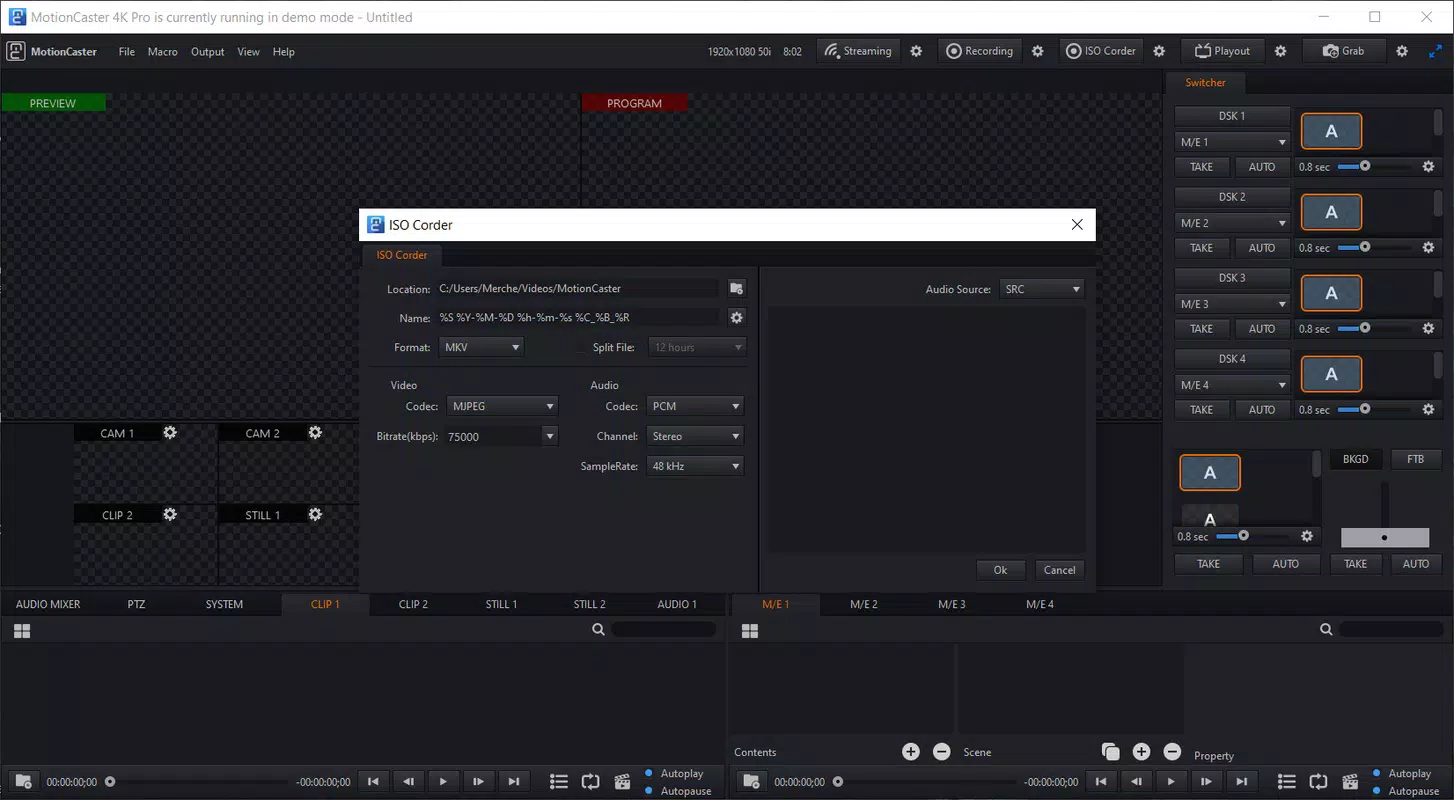Image resolution: width=1454 pixels, height=800 pixels.
Task: Open file name pattern settings gear
Action: point(737,318)
